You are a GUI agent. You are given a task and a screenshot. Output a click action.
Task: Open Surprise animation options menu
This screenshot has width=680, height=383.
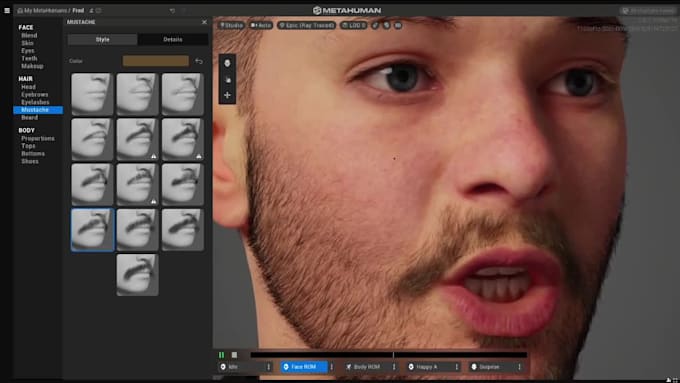519,367
